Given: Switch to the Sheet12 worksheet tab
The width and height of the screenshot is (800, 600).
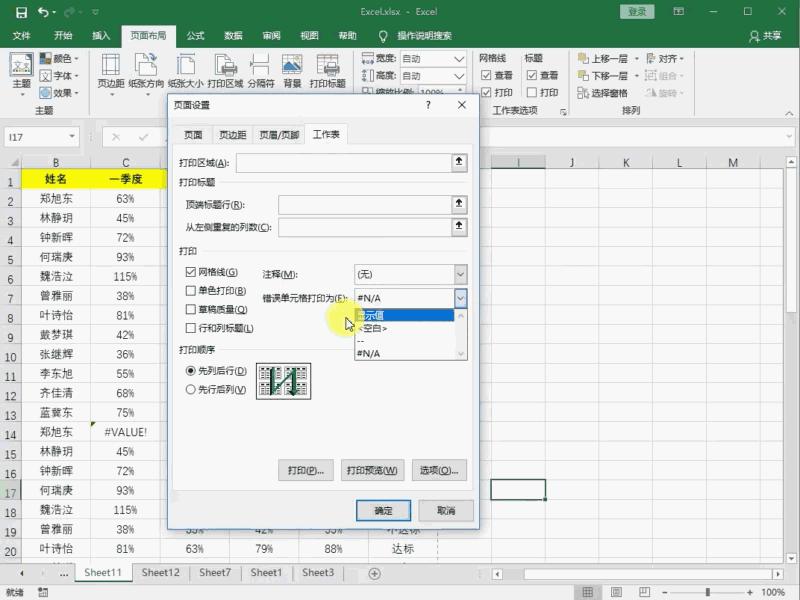Looking at the screenshot, I should pos(161,572).
